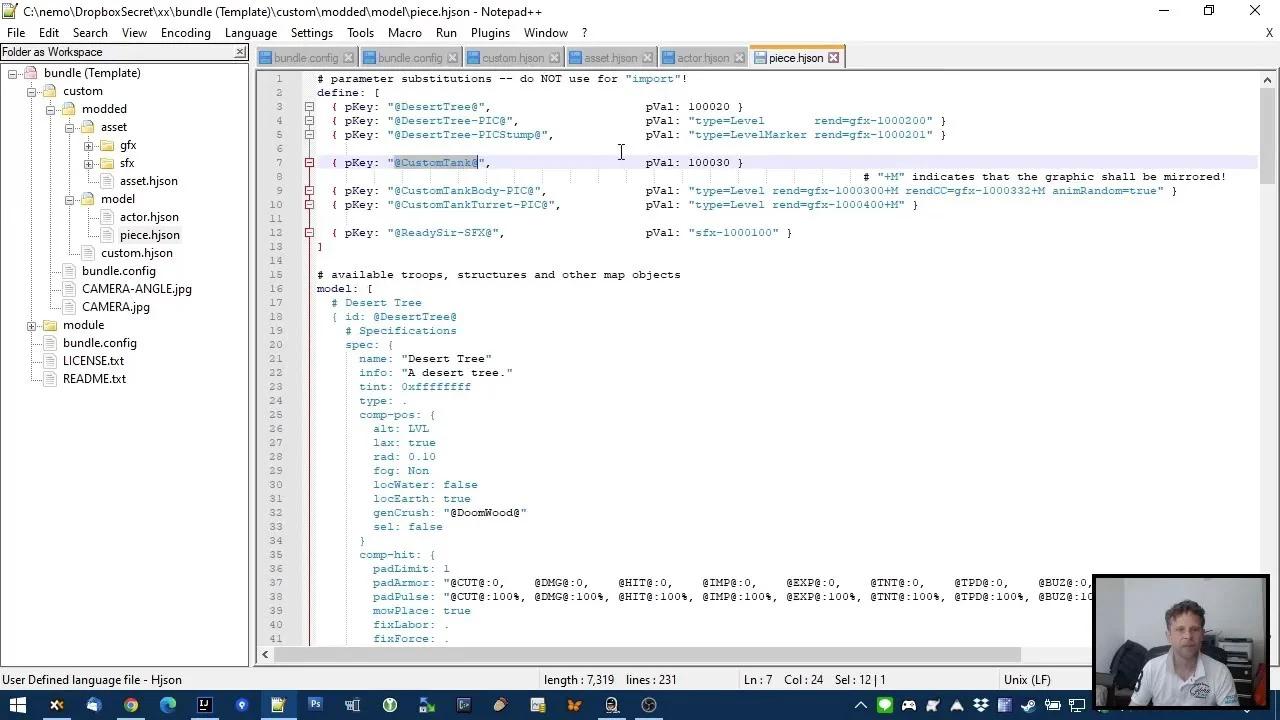Switch to the actor.hjson tab
1280x720 pixels.
[x=702, y=58]
